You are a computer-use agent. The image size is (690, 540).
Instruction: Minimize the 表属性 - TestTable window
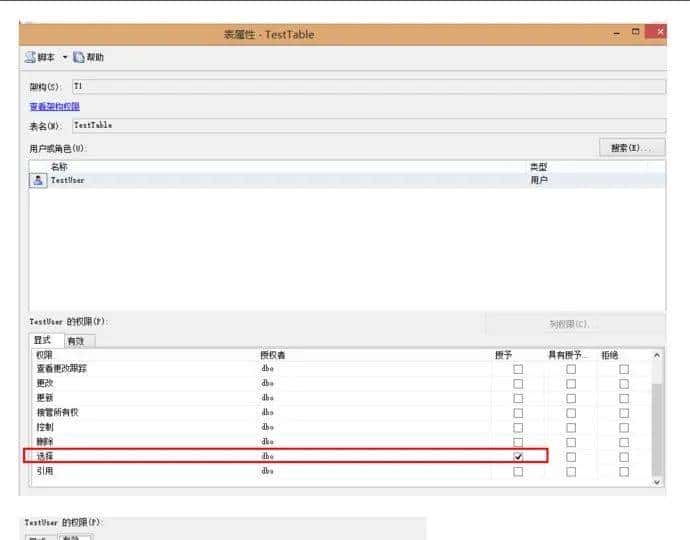[x=617, y=33]
